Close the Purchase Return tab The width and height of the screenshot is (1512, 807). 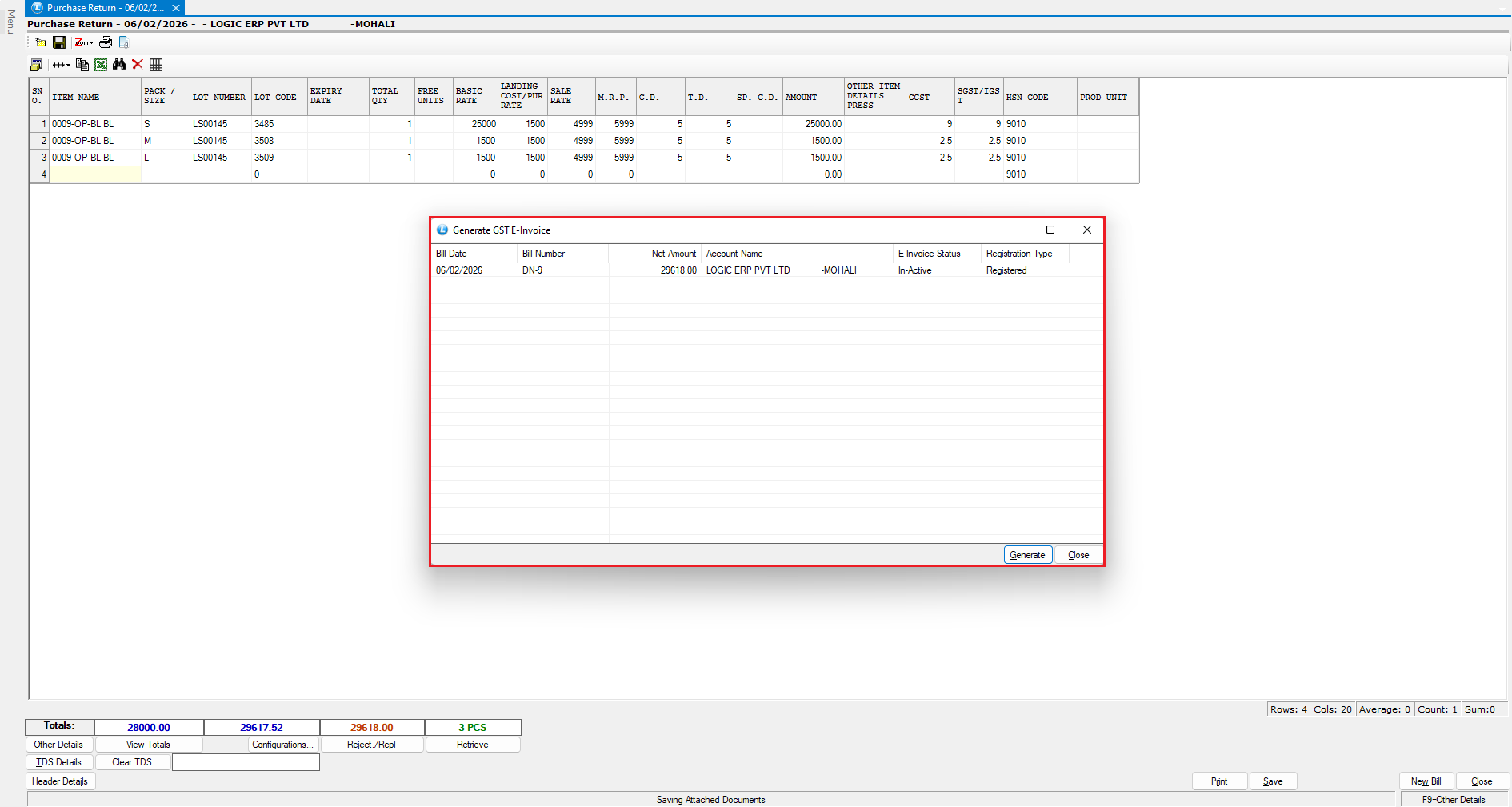pyautogui.click(x=176, y=8)
